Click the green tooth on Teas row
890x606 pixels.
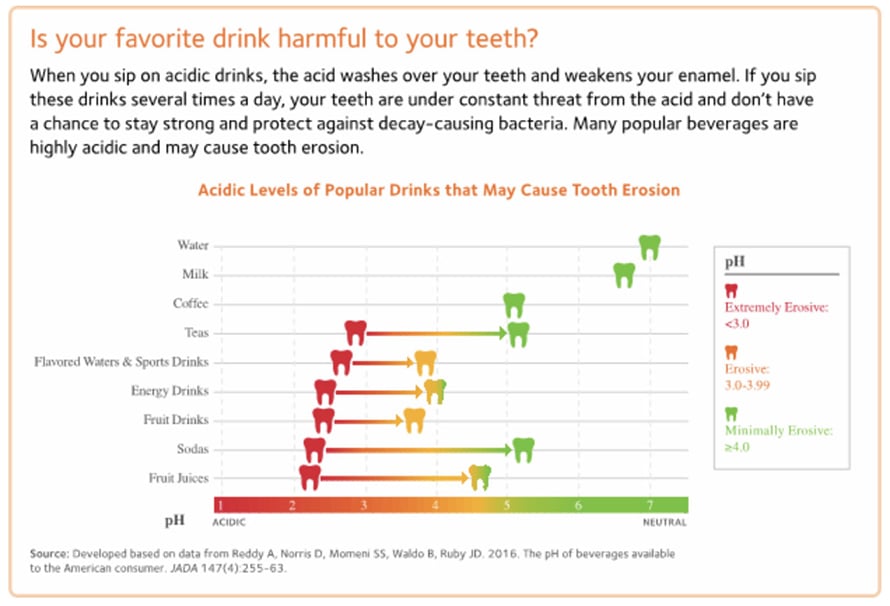518,333
